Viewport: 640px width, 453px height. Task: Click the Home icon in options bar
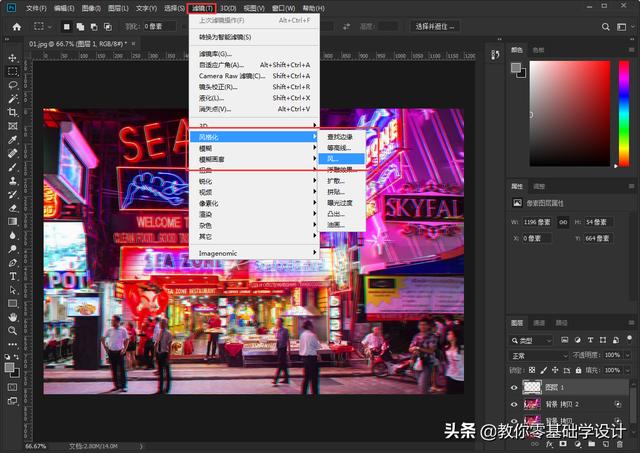coord(17,27)
